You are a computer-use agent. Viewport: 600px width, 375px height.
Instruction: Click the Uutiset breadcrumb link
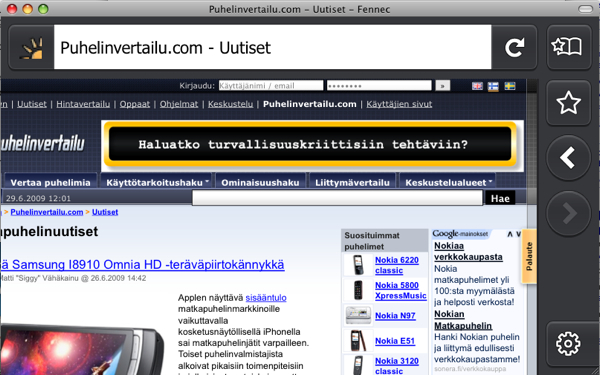(105, 212)
